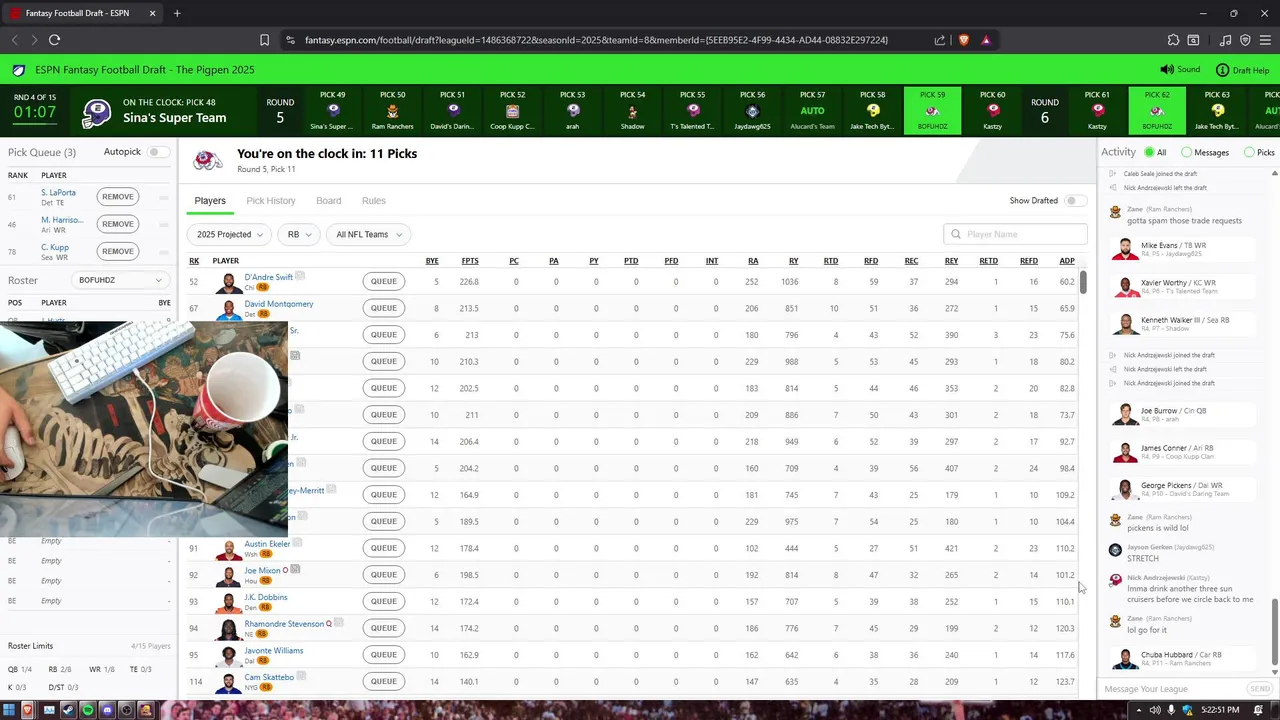
Task: Click the Message Your League input box
Action: 1173,689
